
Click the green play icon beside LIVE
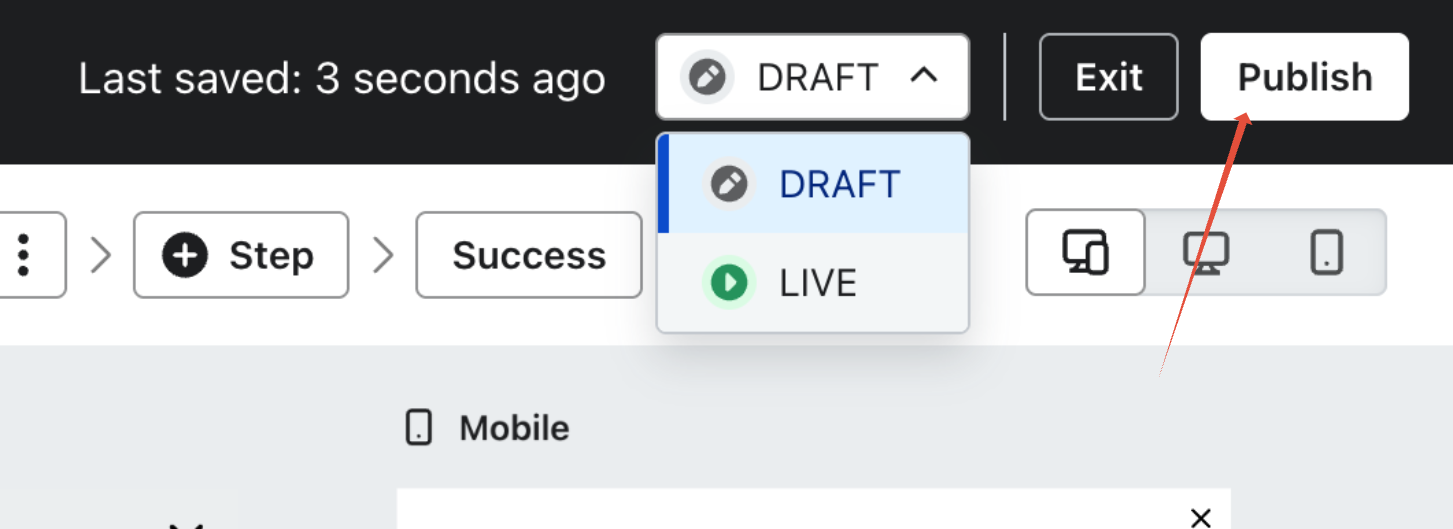(729, 283)
